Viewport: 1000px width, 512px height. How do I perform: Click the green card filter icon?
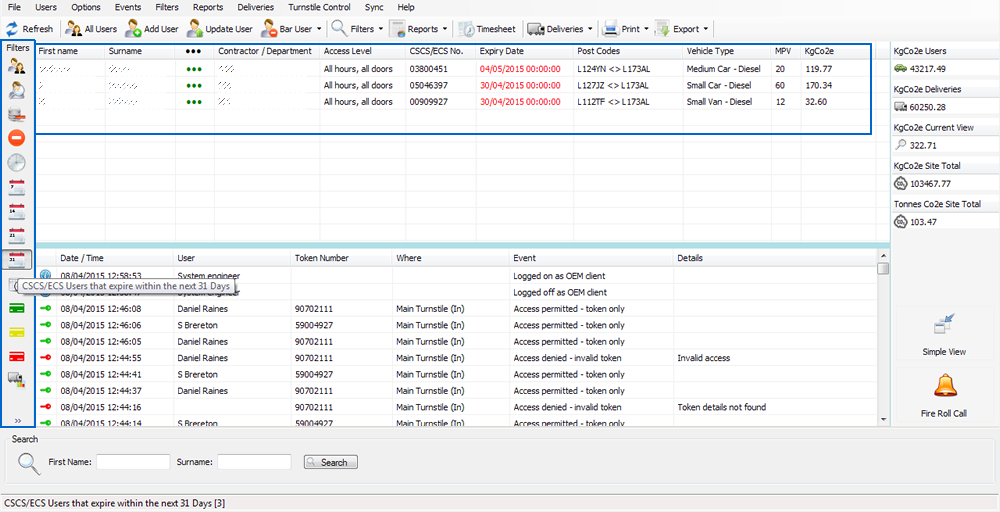tap(17, 308)
